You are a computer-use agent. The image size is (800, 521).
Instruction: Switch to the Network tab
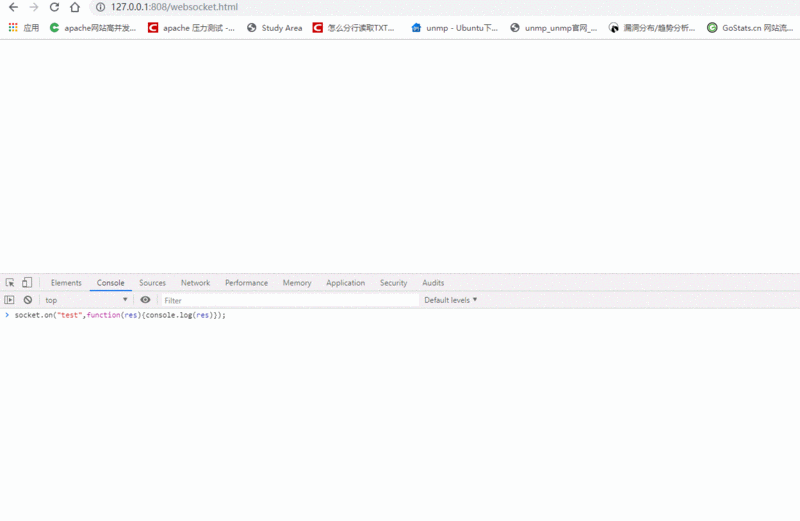[195, 283]
